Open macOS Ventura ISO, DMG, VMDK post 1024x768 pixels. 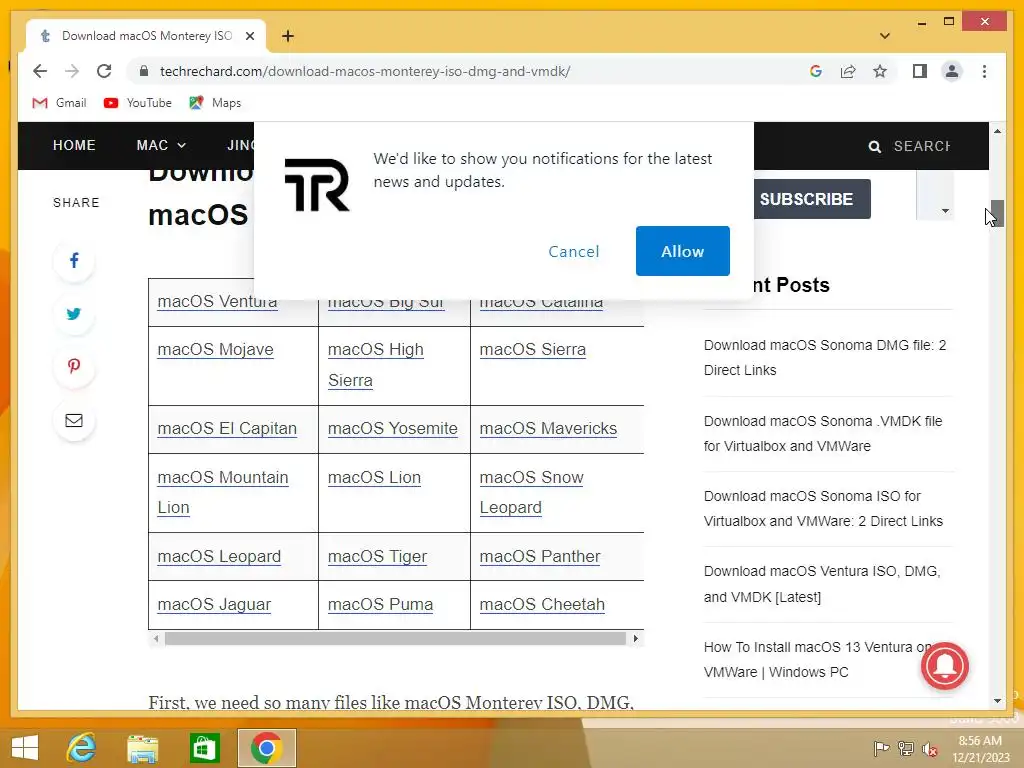822,584
